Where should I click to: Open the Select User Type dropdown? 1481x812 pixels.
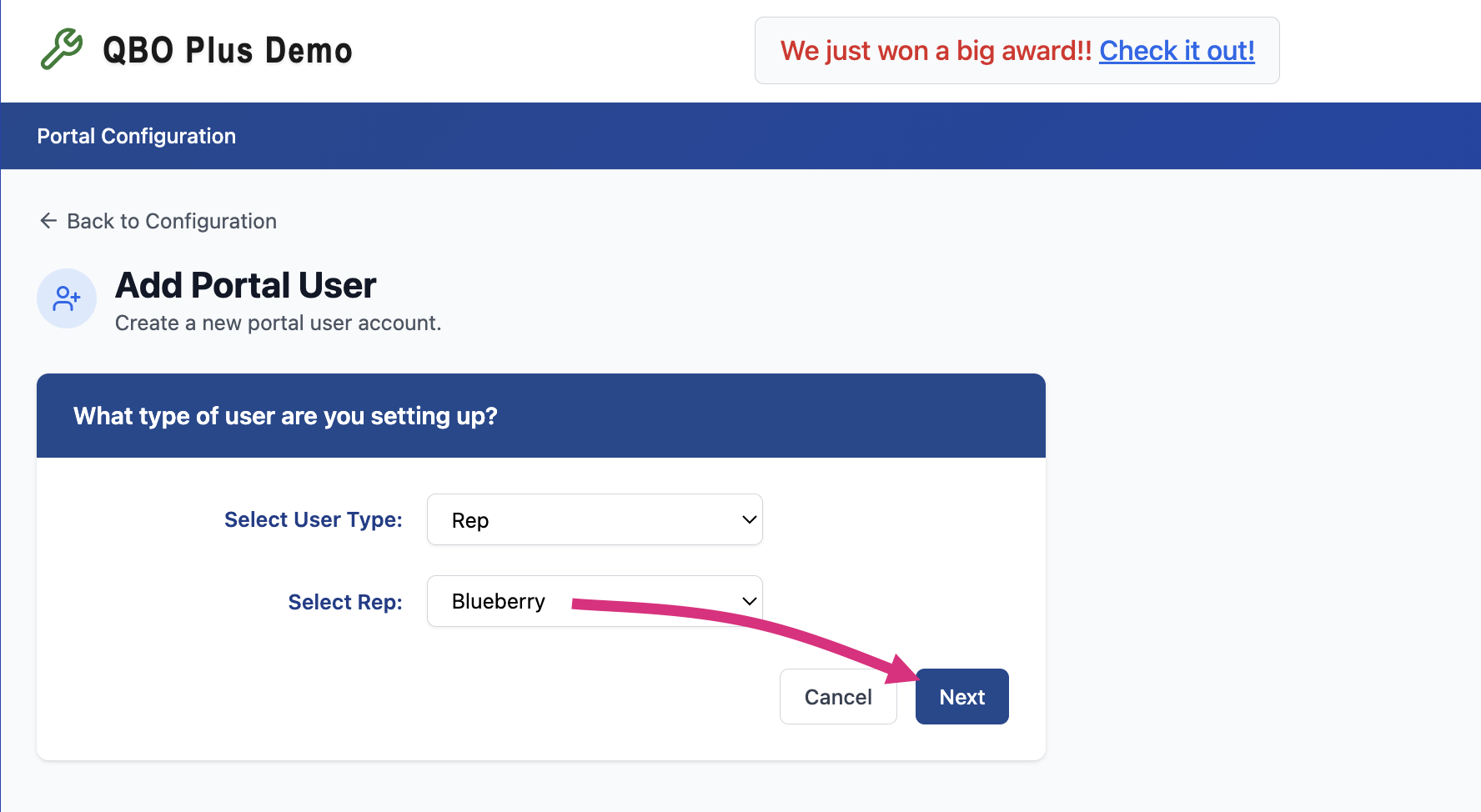[595, 519]
